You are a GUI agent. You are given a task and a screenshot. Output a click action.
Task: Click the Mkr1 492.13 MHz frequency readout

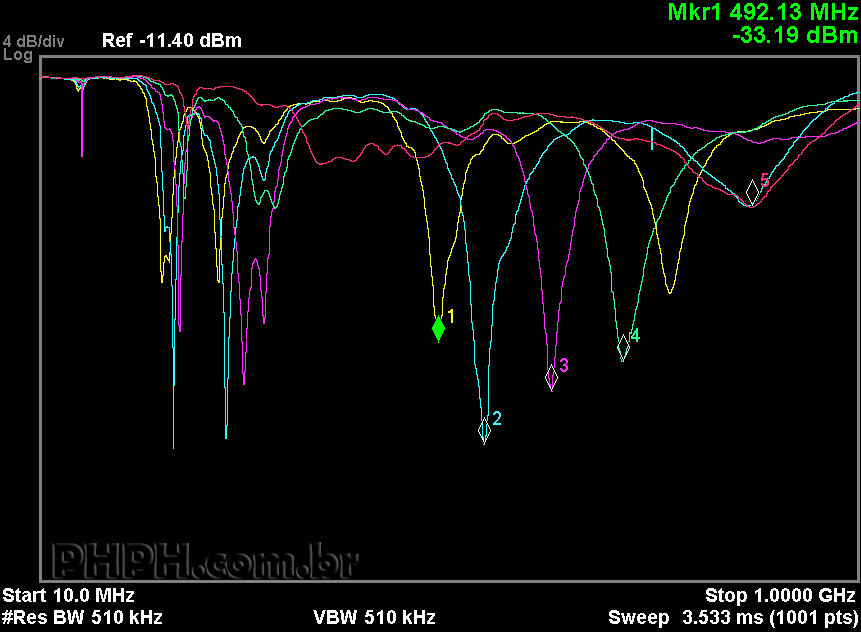tap(763, 13)
